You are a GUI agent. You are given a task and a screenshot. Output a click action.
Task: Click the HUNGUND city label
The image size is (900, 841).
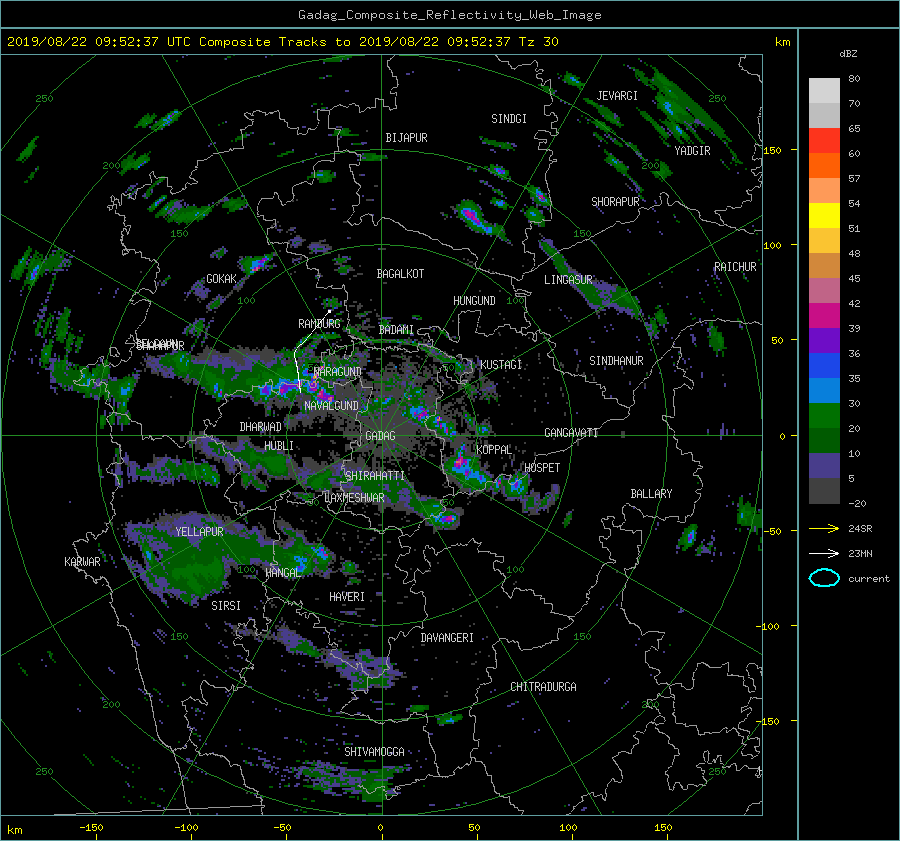pyautogui.click(x=474, y=301)
